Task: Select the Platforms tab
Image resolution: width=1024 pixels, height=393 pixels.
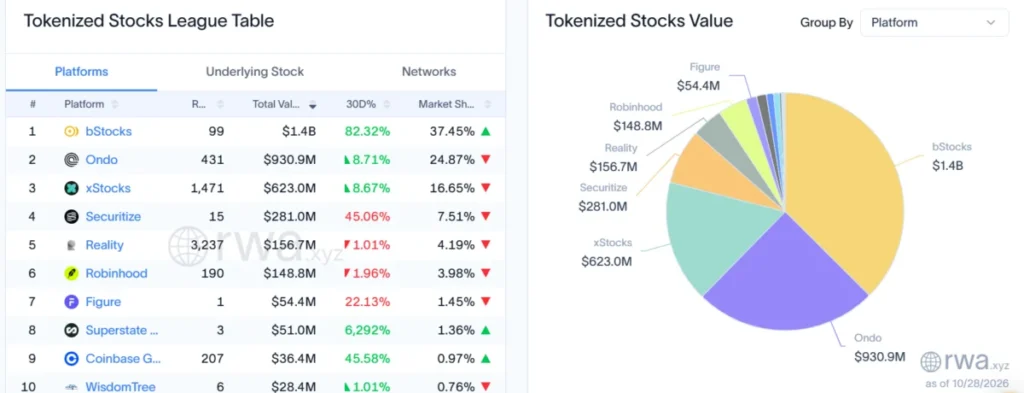Action: point(82,72)
